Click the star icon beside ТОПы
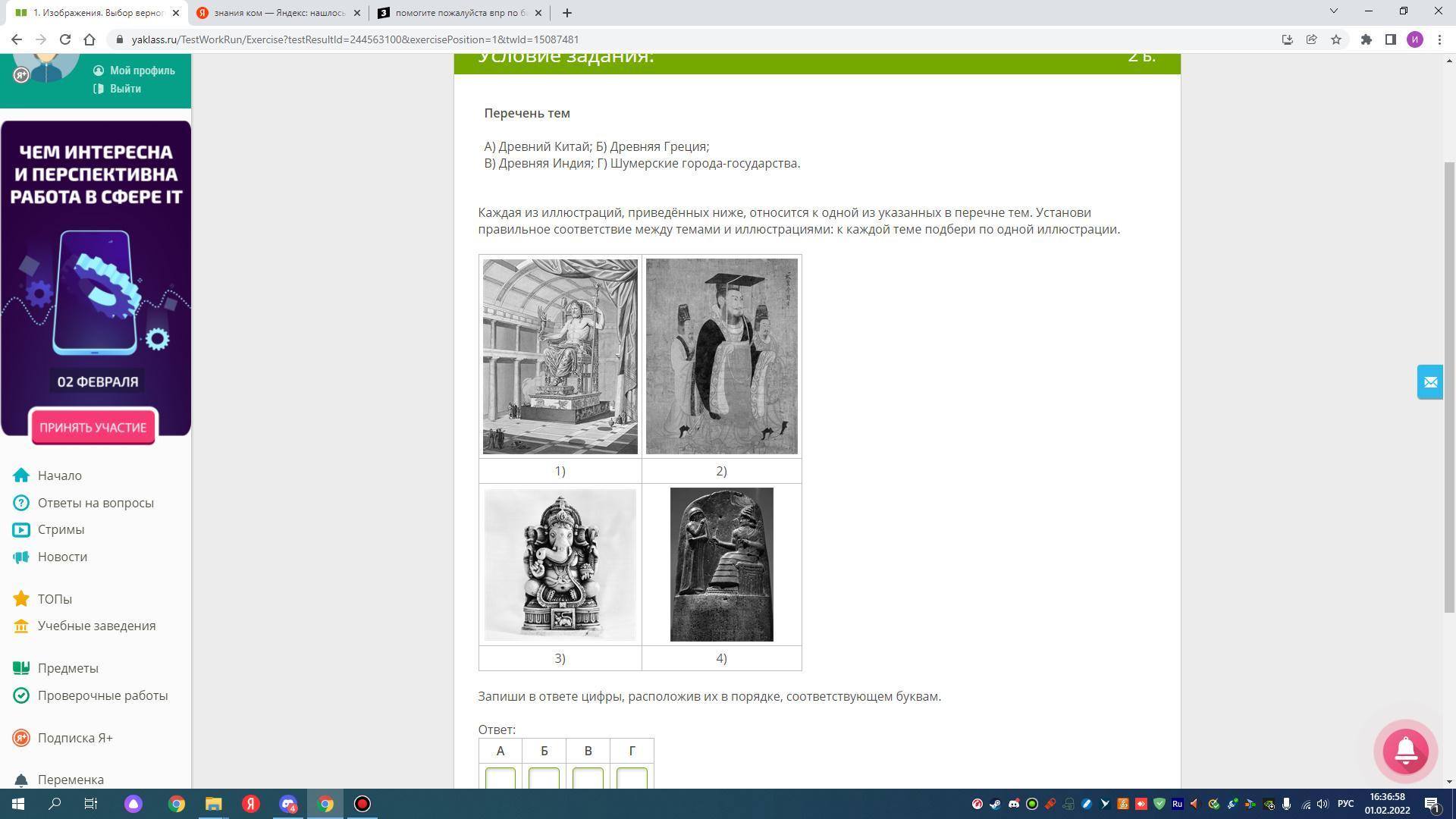The height and width of the screenshot is (819, 1456). pos(21,599)
